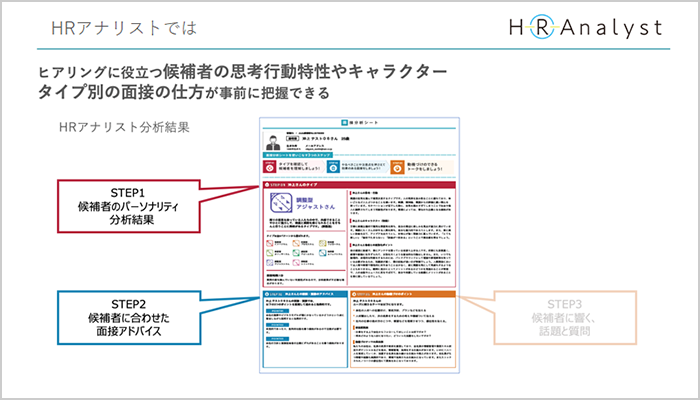Click the topmost blue POINT label in advice section
This screenshot has height=400, width=700.
278,311
